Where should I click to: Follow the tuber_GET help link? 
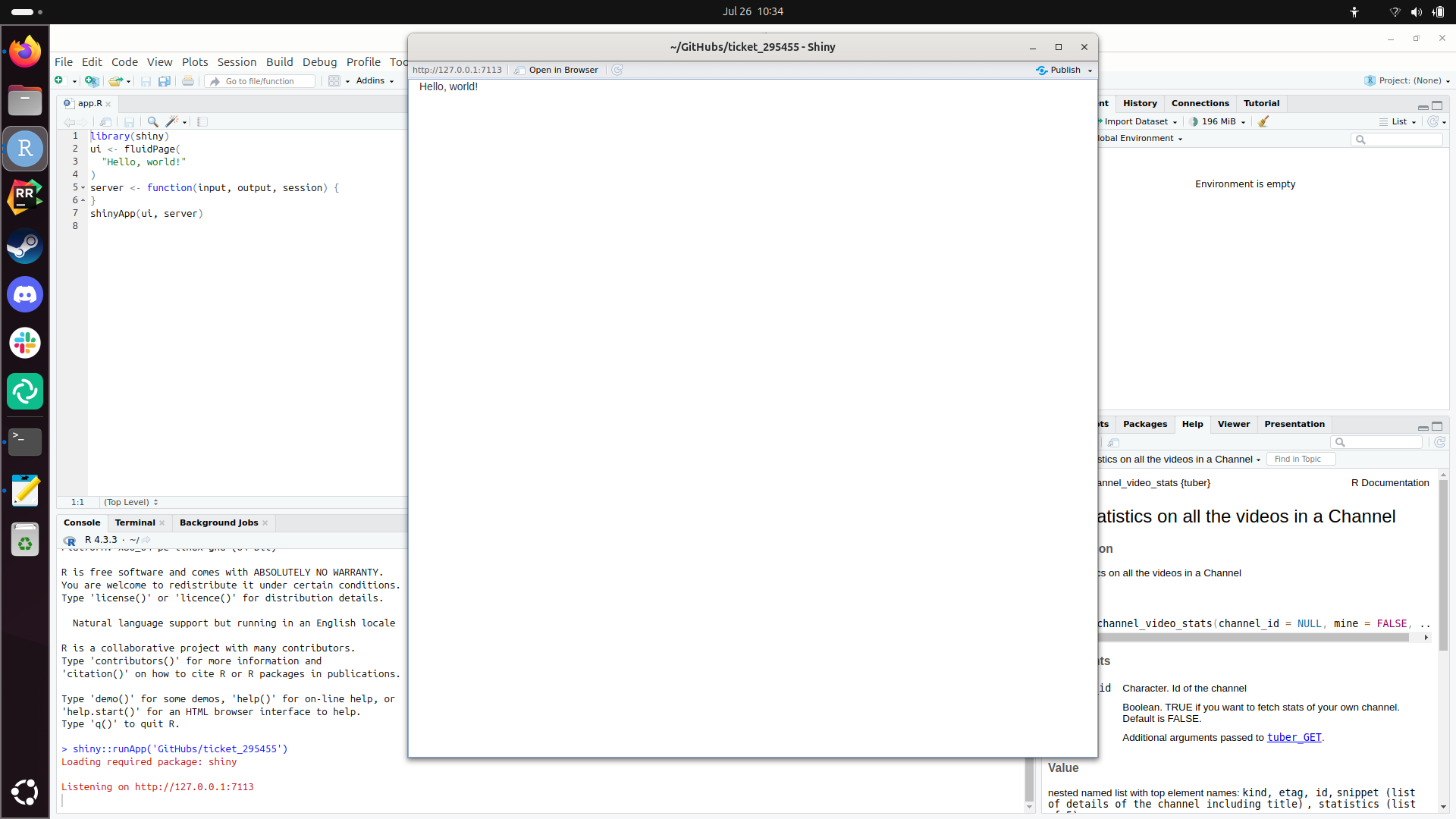(x=1294, y=737)
